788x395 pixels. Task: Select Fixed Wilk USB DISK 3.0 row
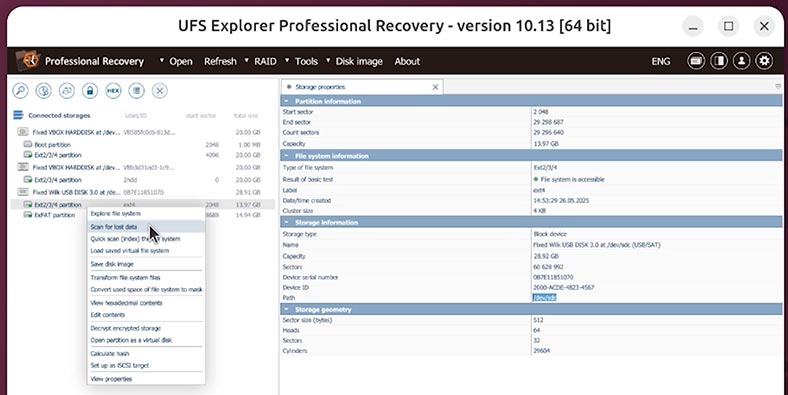coord(143,192)
